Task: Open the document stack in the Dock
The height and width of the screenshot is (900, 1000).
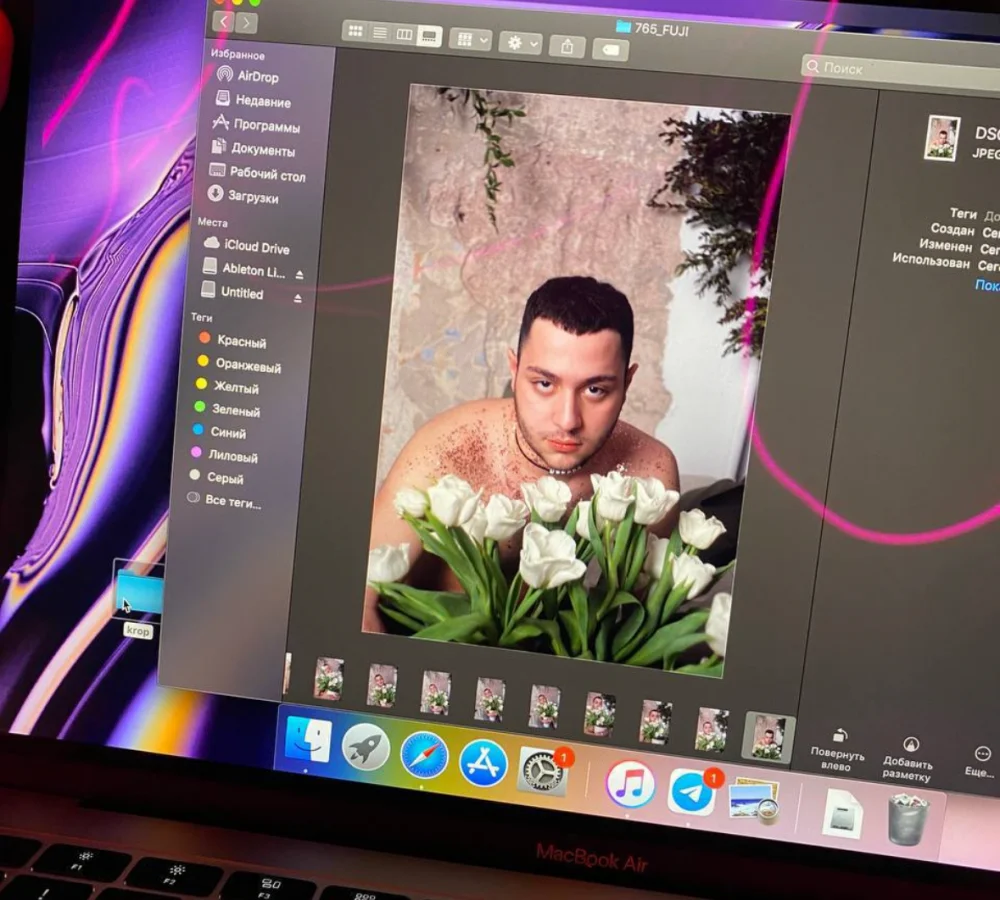Action: click(842, 813)
